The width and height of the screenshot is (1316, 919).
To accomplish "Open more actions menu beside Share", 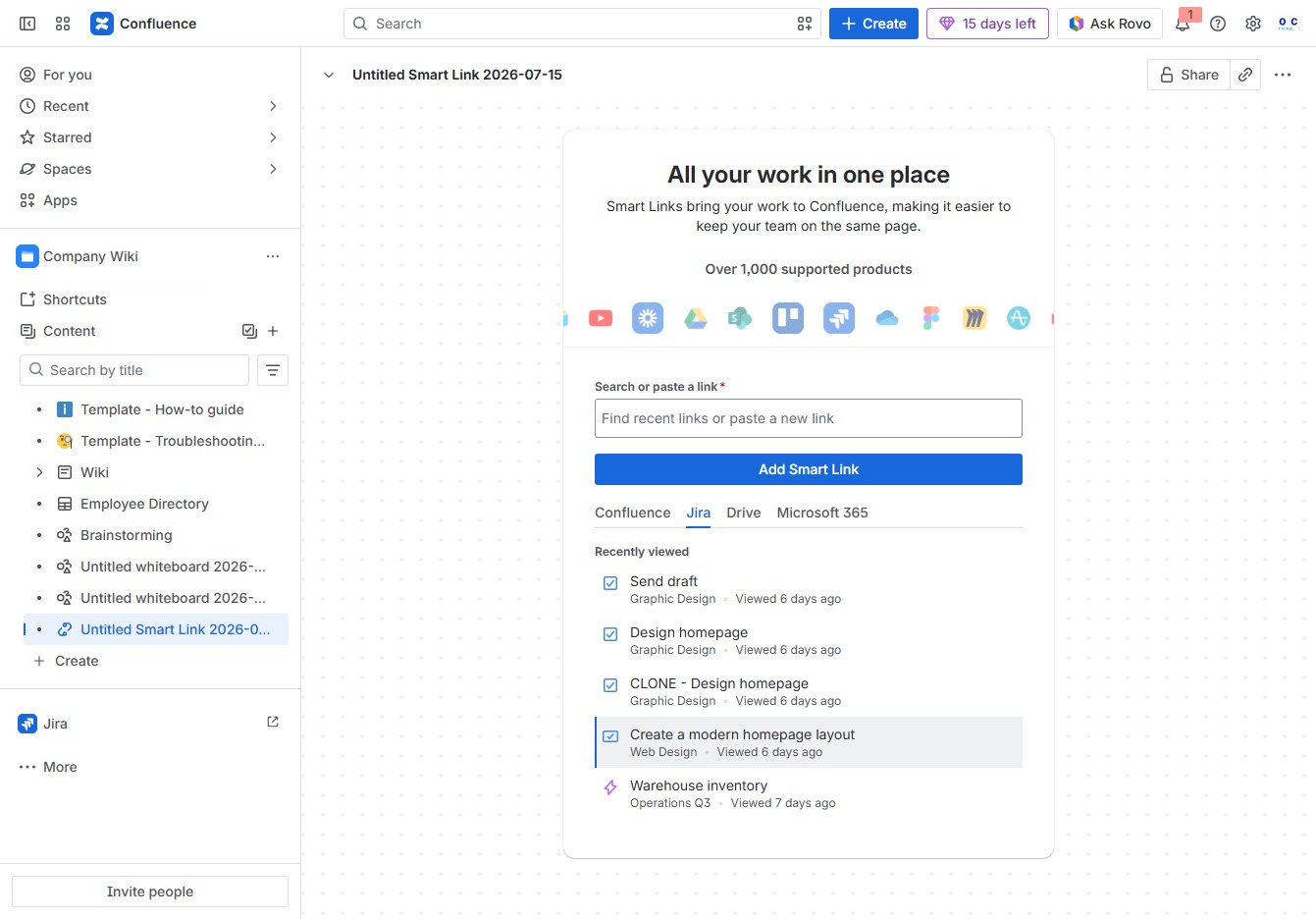I will [x=1283, y=75].
